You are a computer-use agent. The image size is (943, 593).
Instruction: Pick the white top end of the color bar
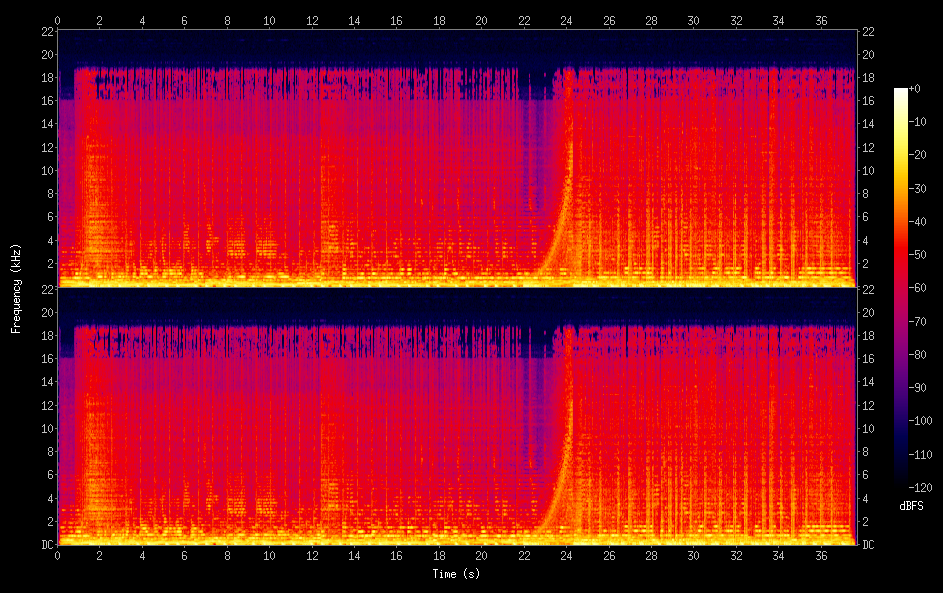point(901,92)
